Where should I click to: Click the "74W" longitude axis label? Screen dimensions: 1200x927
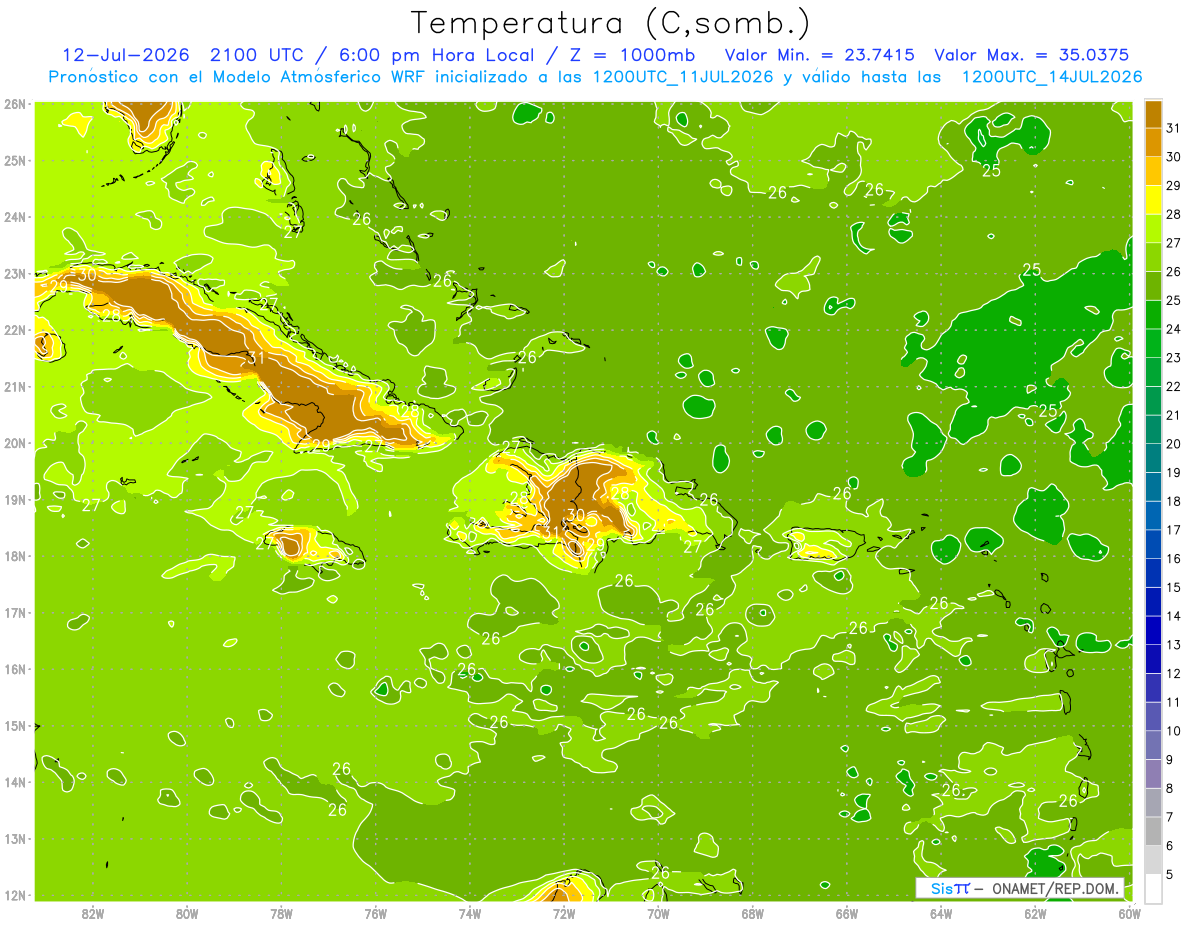(470, 913)
